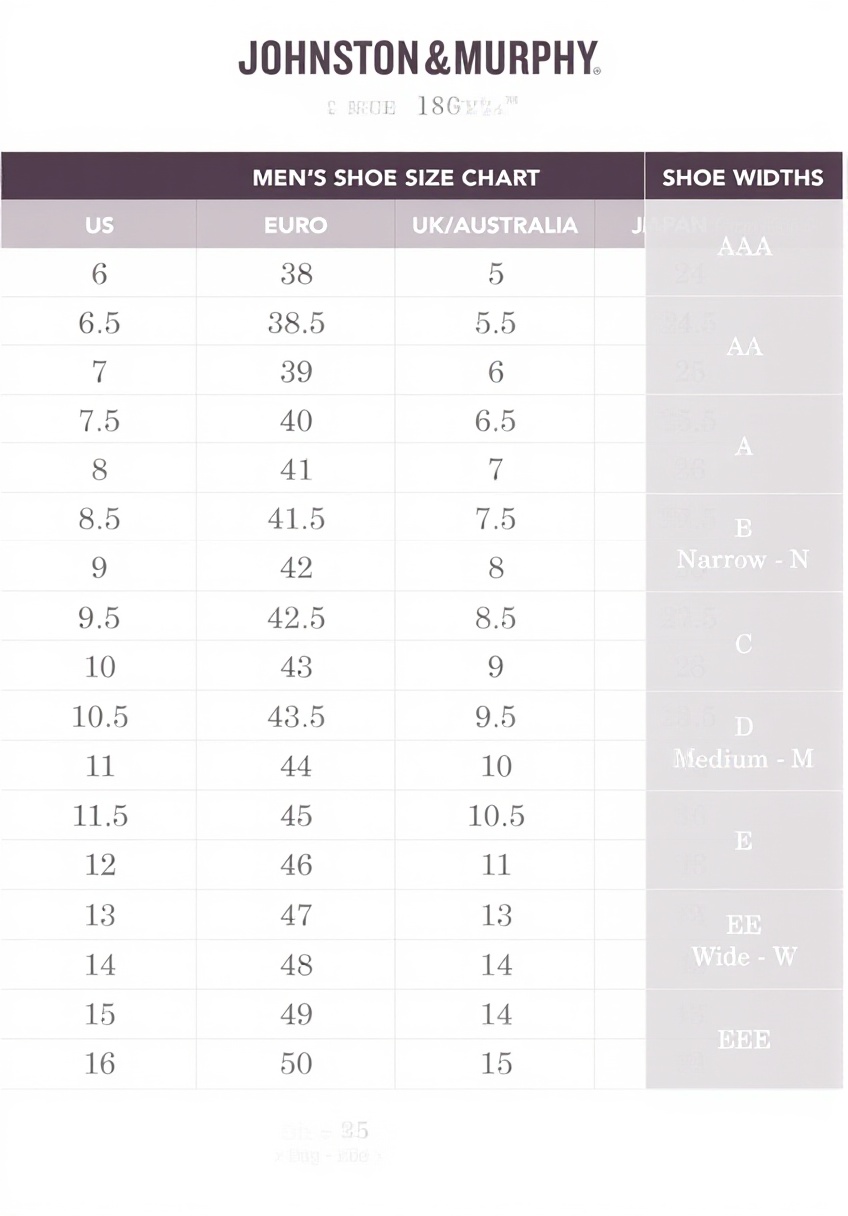This screenshot has height=1216, width=848.
Task: Choose the AA shoe width
Action: pyautogui.click(x=744, y=346)
